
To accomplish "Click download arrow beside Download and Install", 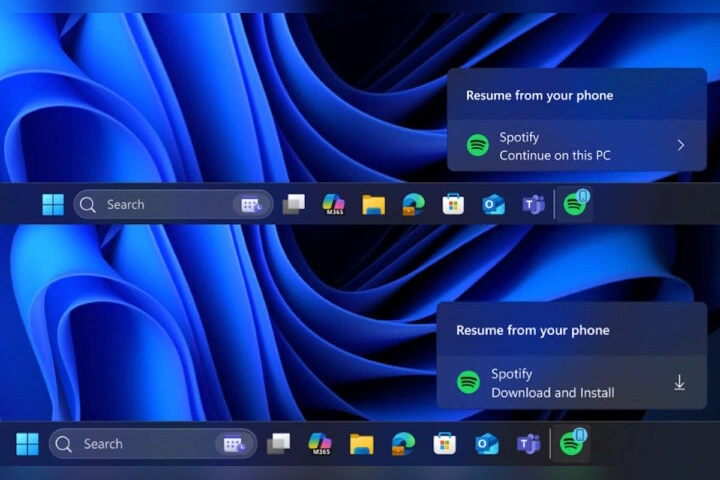I will pos(680,383).
